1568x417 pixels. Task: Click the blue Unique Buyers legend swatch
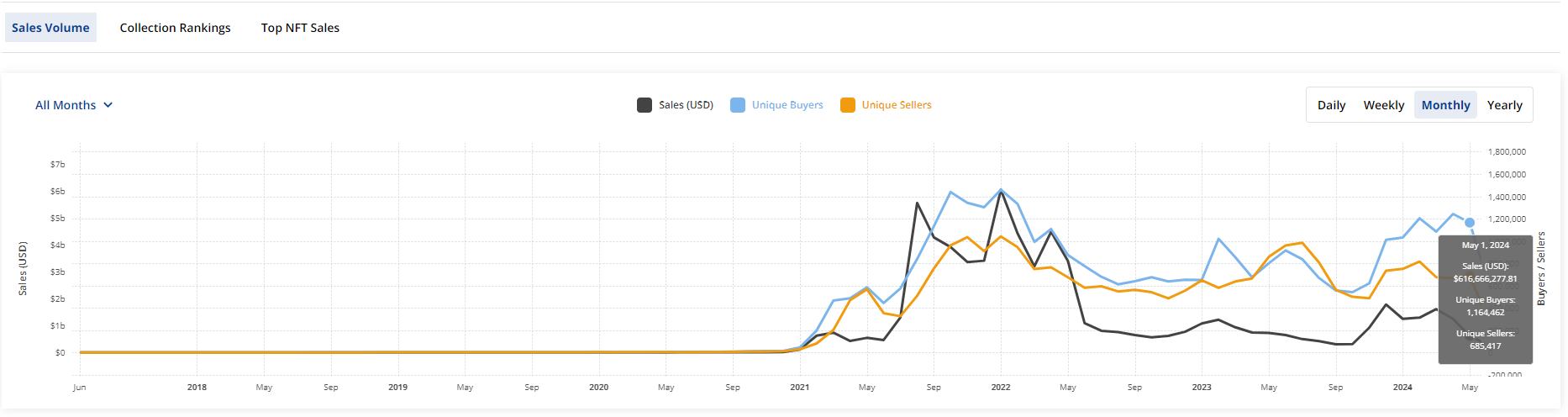click(738, 105)
